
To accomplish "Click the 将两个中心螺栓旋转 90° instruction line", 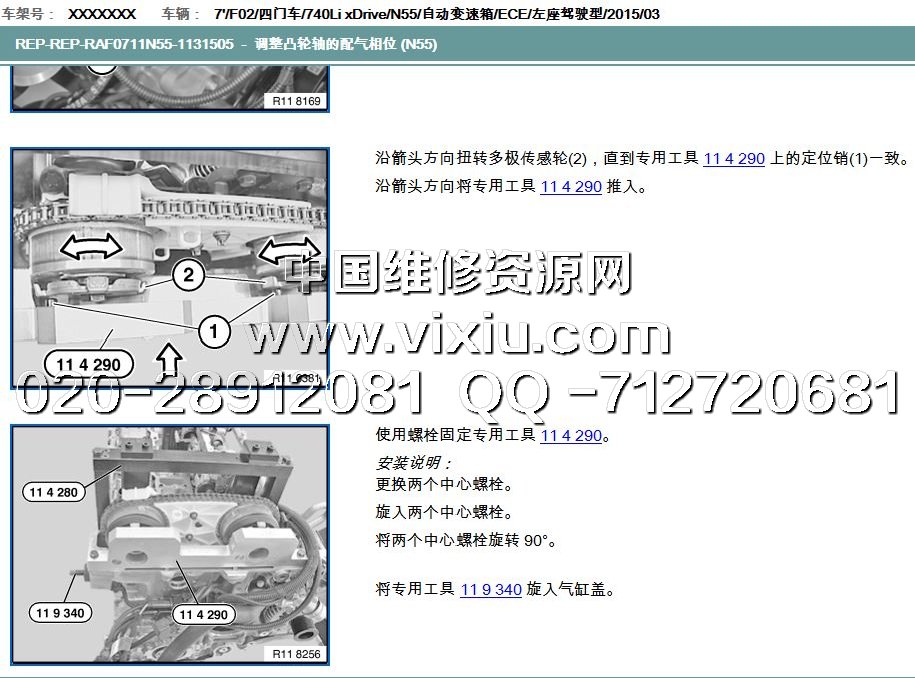I will pyautogui.click(x=466, y=540).
